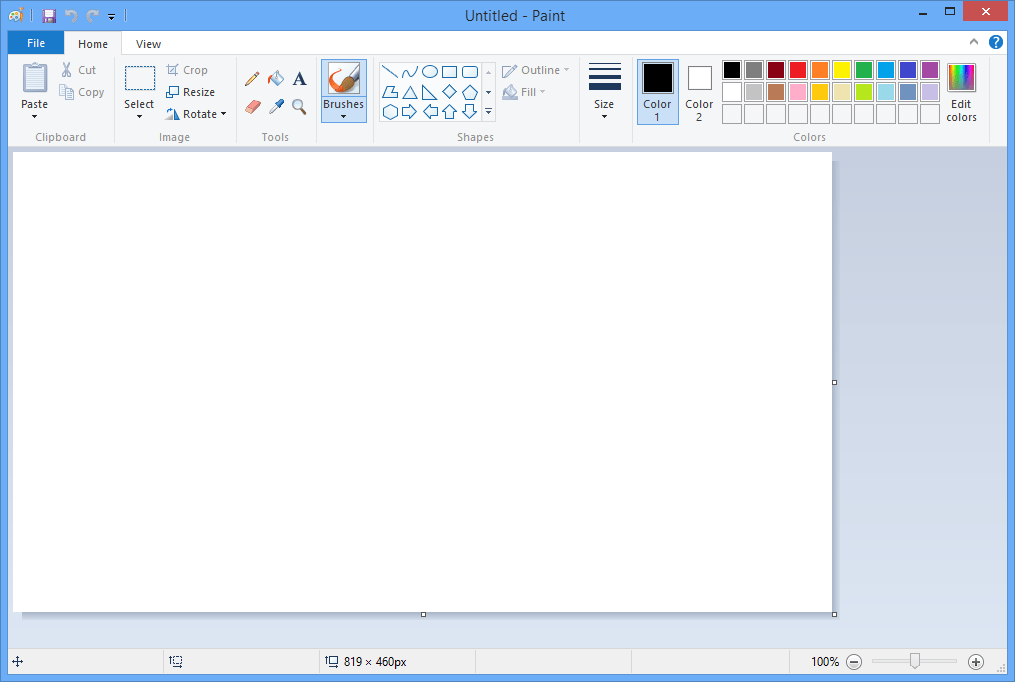Open the File menu
The image size is (1015, 682).
point(35,43)
